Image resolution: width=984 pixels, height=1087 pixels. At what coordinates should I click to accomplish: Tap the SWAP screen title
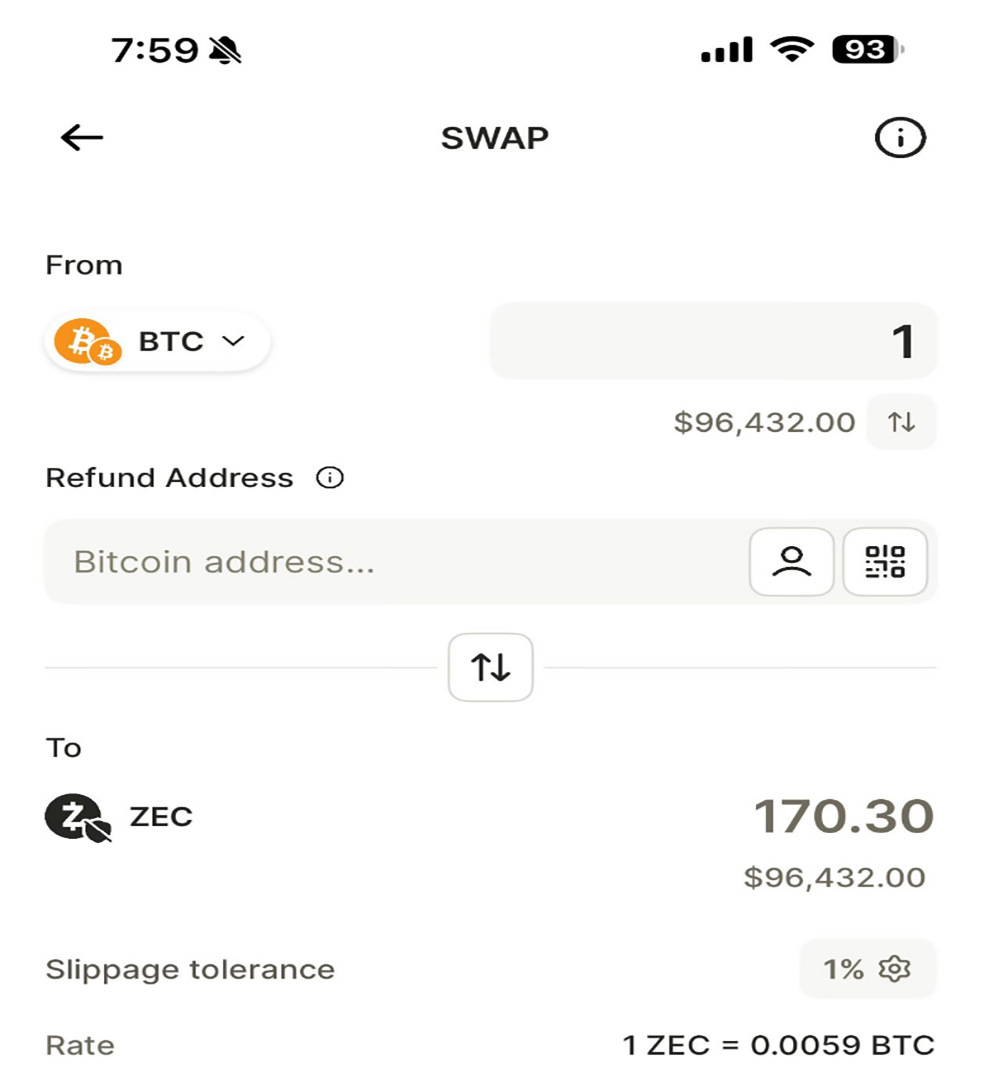[x=494, y=138]
